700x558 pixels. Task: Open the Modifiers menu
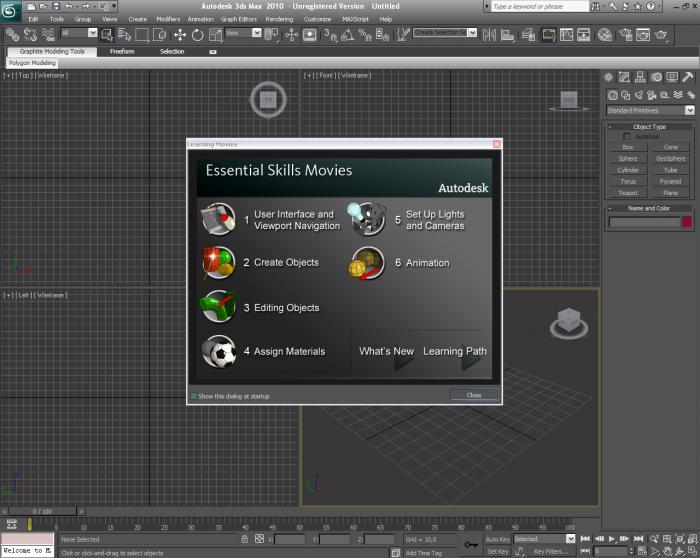(168, 19)
